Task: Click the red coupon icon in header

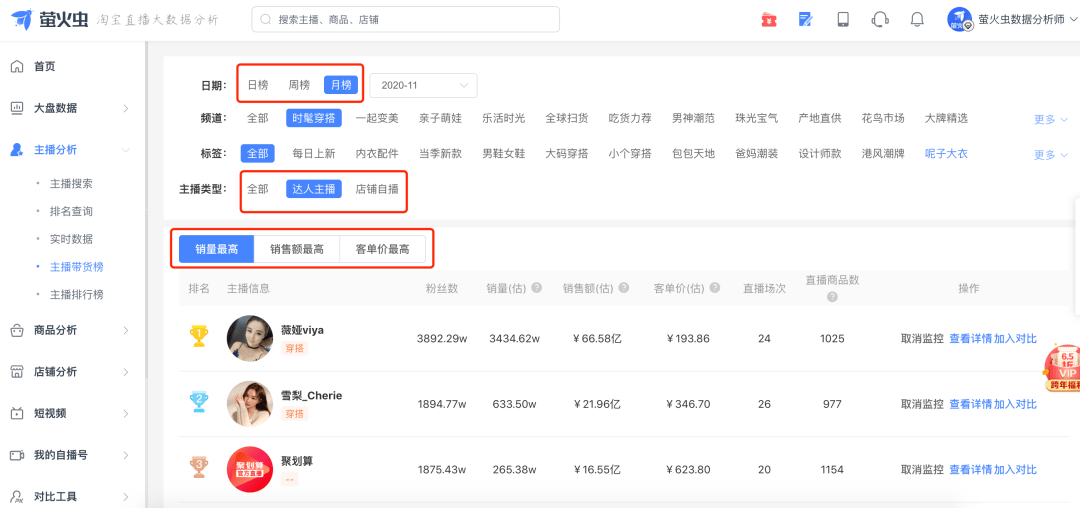Action: 768,20
